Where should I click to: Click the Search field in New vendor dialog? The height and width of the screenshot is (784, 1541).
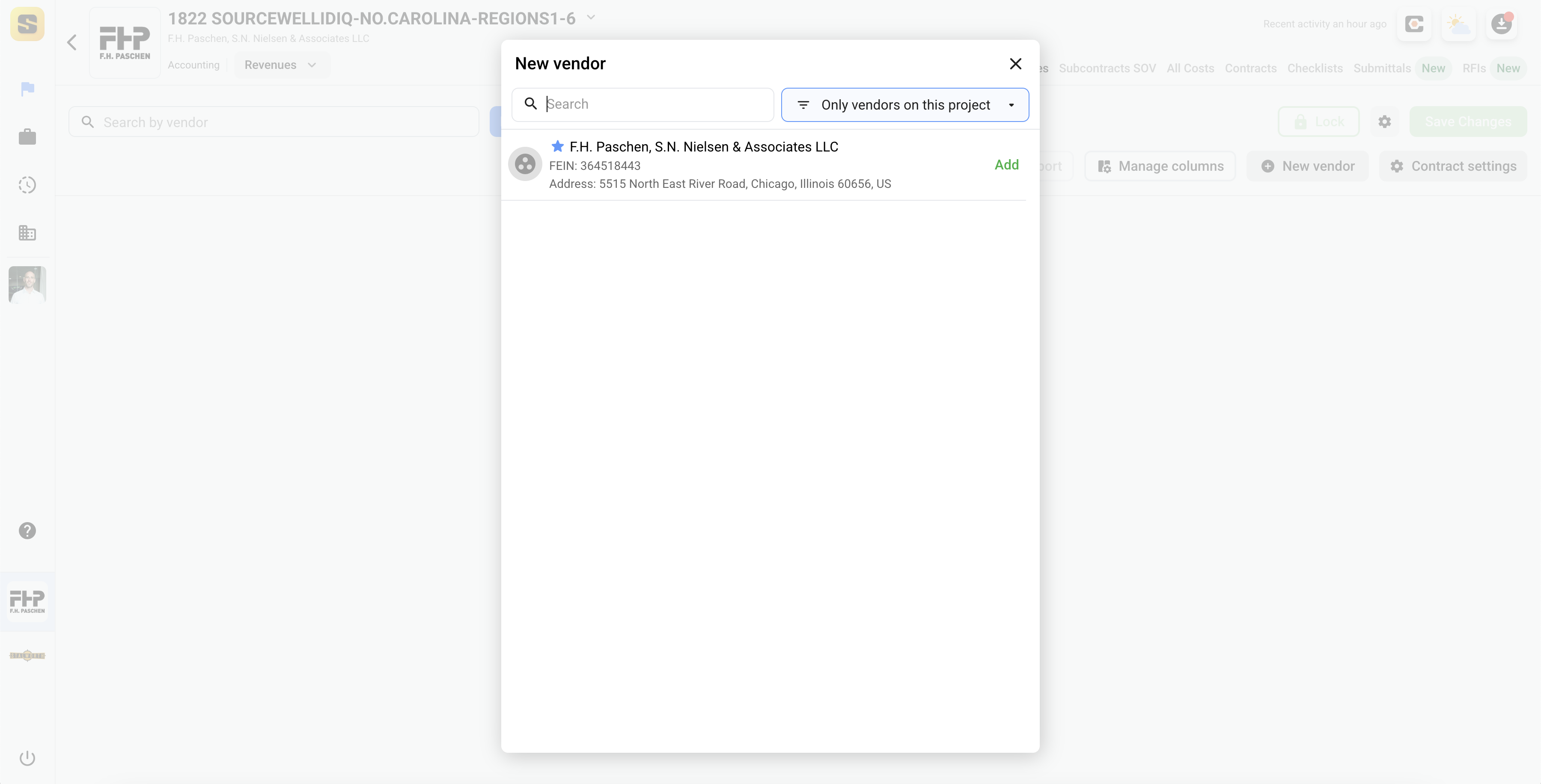point(643,105)
